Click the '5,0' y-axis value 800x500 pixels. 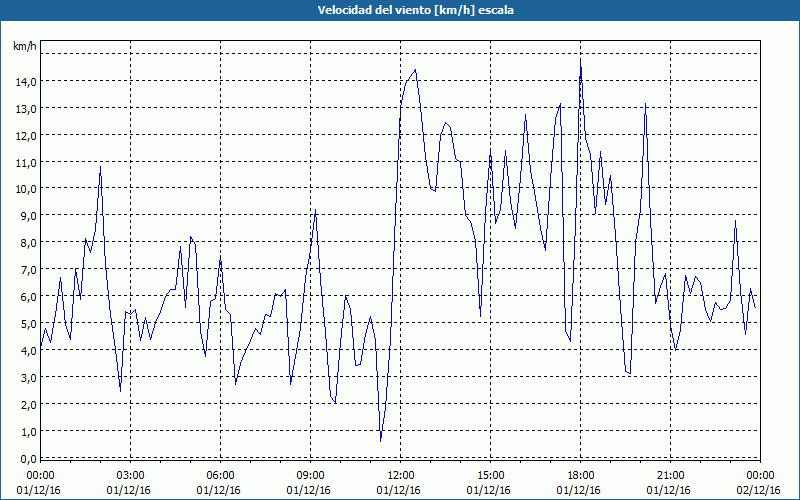28,323
